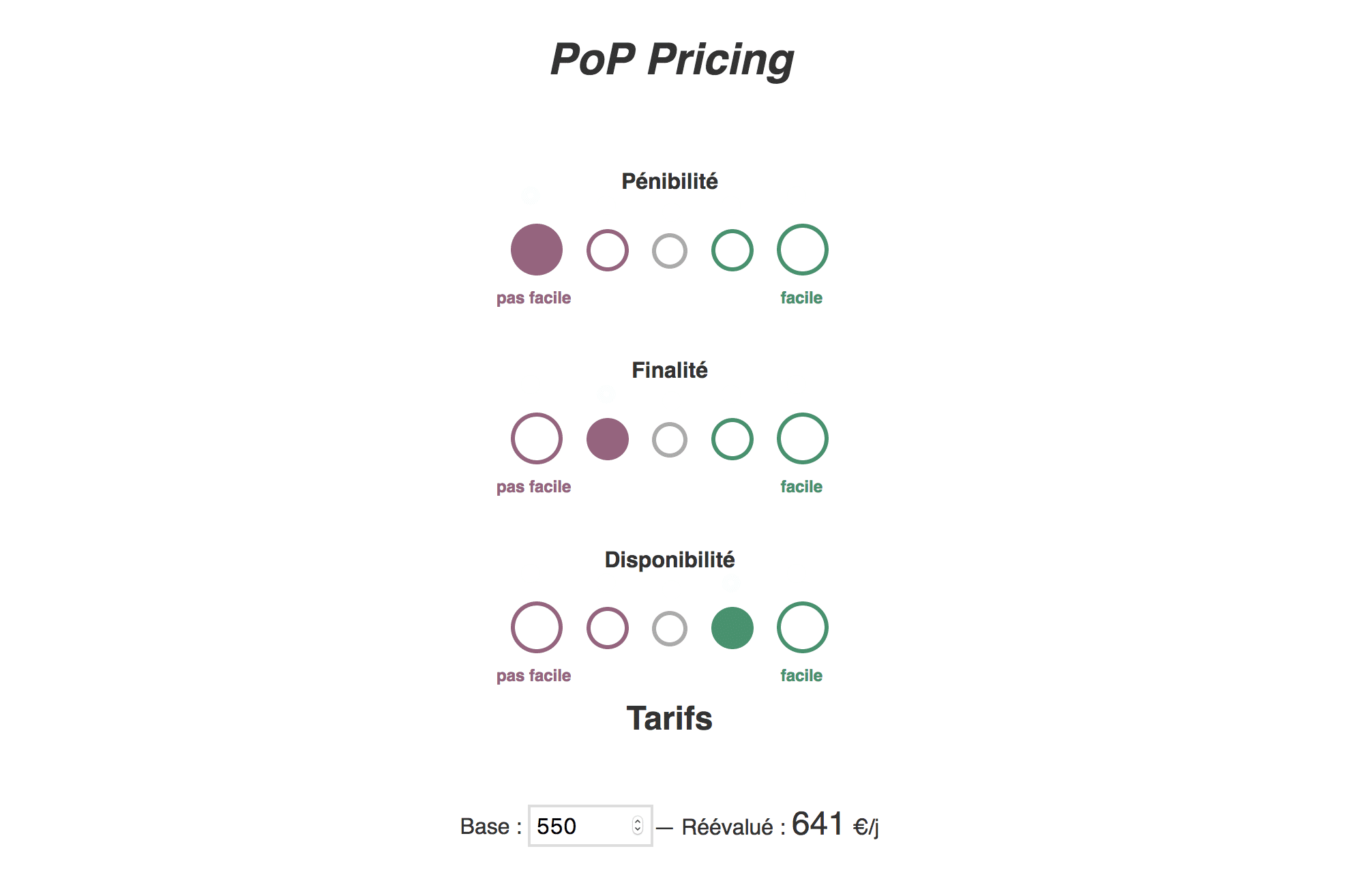Click the filled green circle under Disponibilité
The width and height of the screenshot is (1349, 896).
tap(732, 628)
